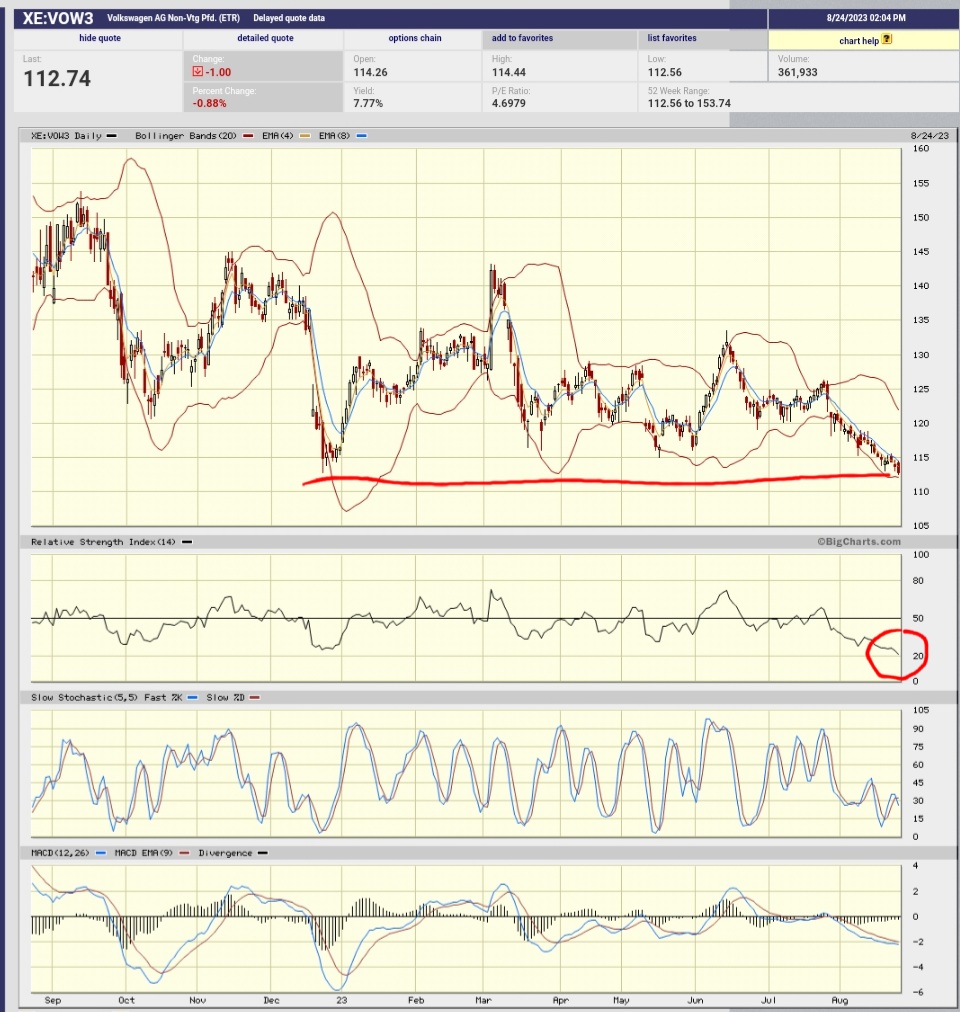This screenshot has width=960, height=1012.
Task: Open the options chain tab
Action: coord(415,38)
